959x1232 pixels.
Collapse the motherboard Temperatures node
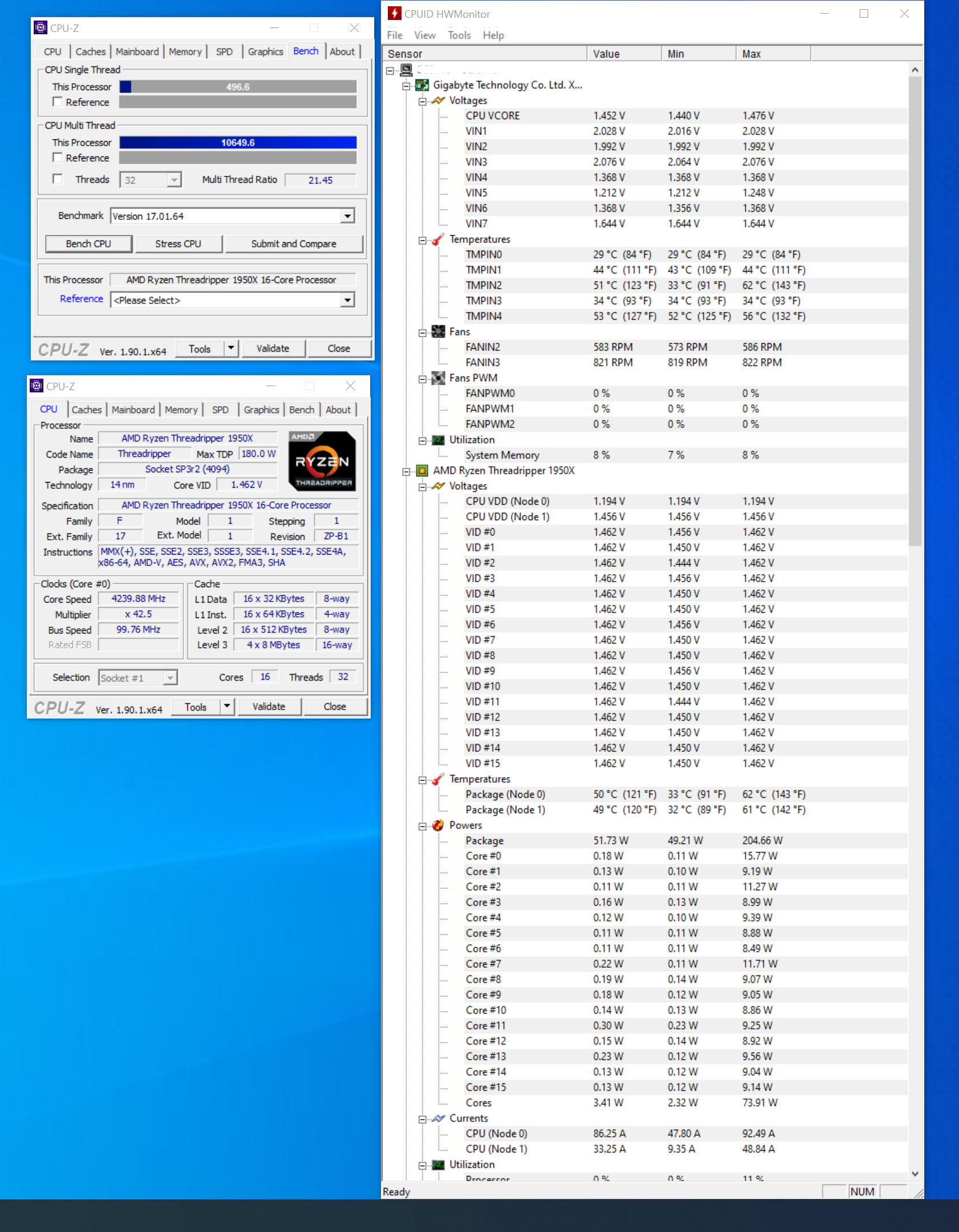pyautogui.click(x=422, y=240)
